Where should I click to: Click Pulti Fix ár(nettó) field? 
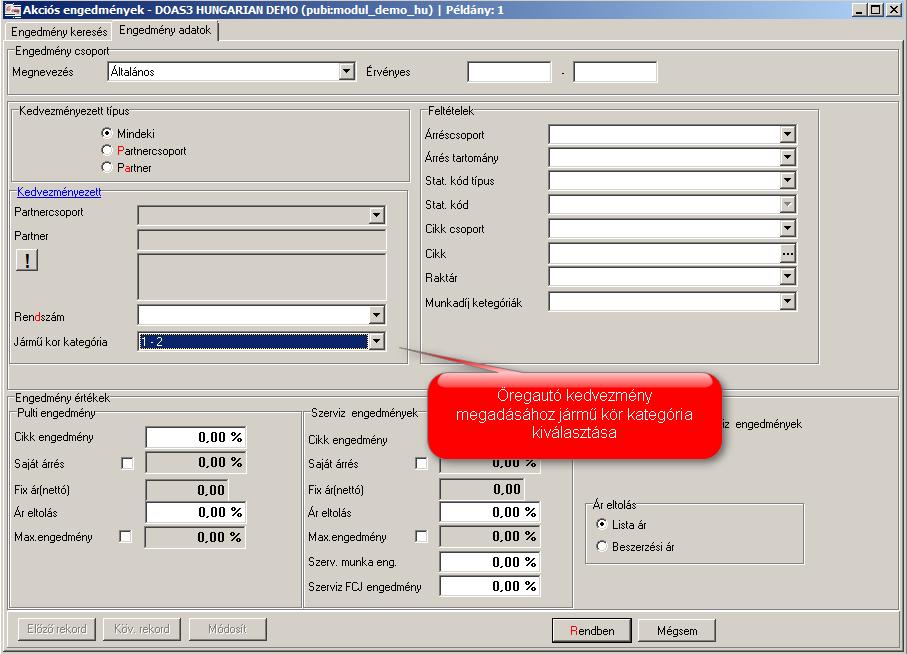click(187, 490)
